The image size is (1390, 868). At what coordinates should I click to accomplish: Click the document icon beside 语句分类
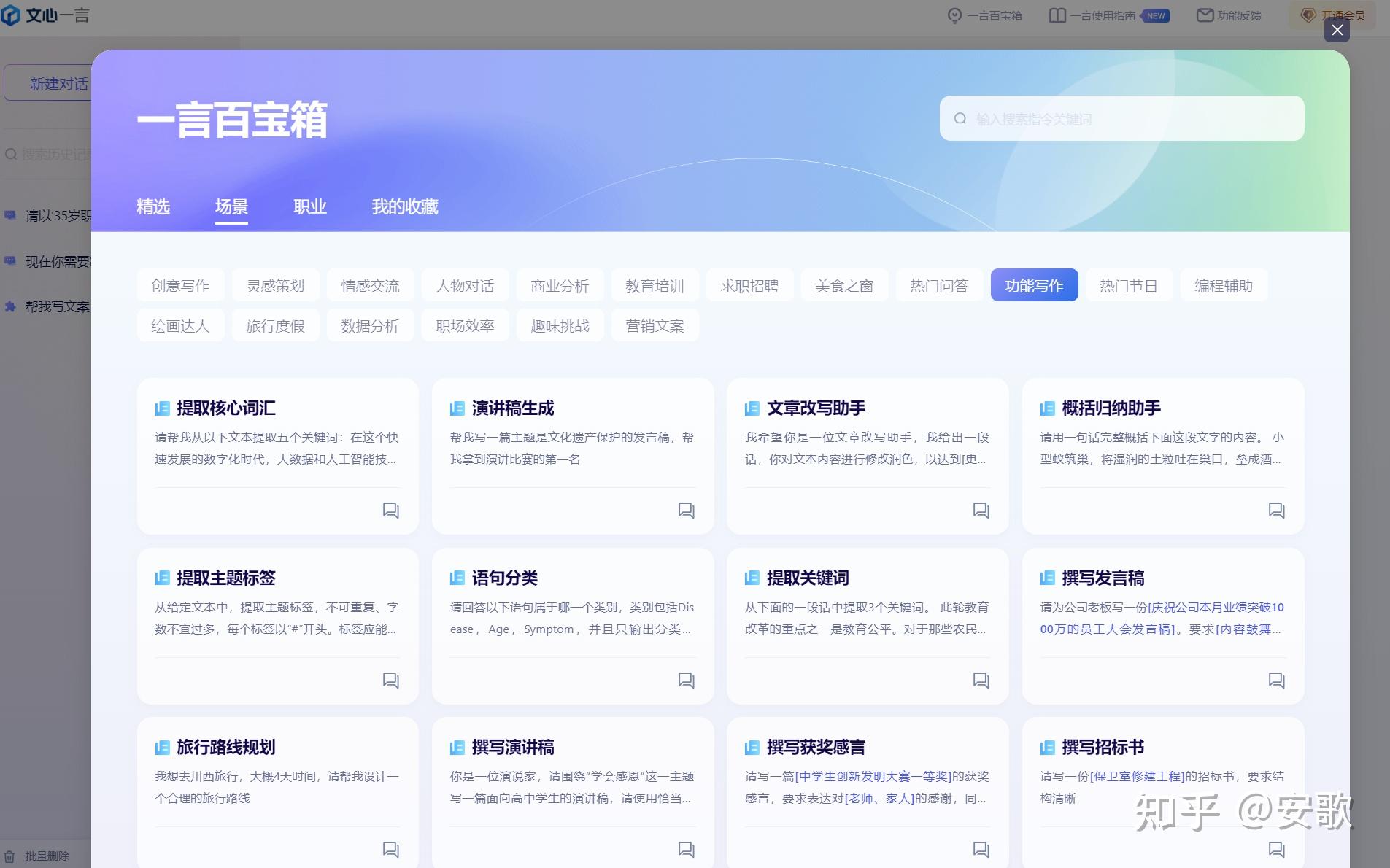(x=457, y=578)
